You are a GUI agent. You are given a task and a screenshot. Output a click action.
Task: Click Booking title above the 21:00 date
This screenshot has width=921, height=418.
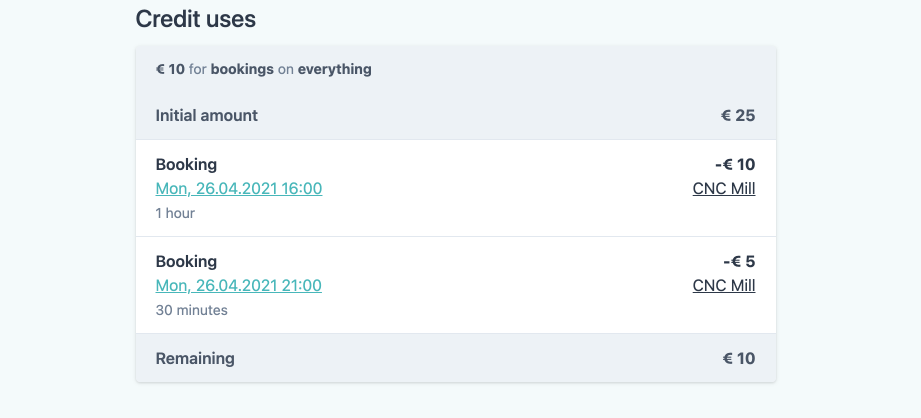click(x=186, y=261)
